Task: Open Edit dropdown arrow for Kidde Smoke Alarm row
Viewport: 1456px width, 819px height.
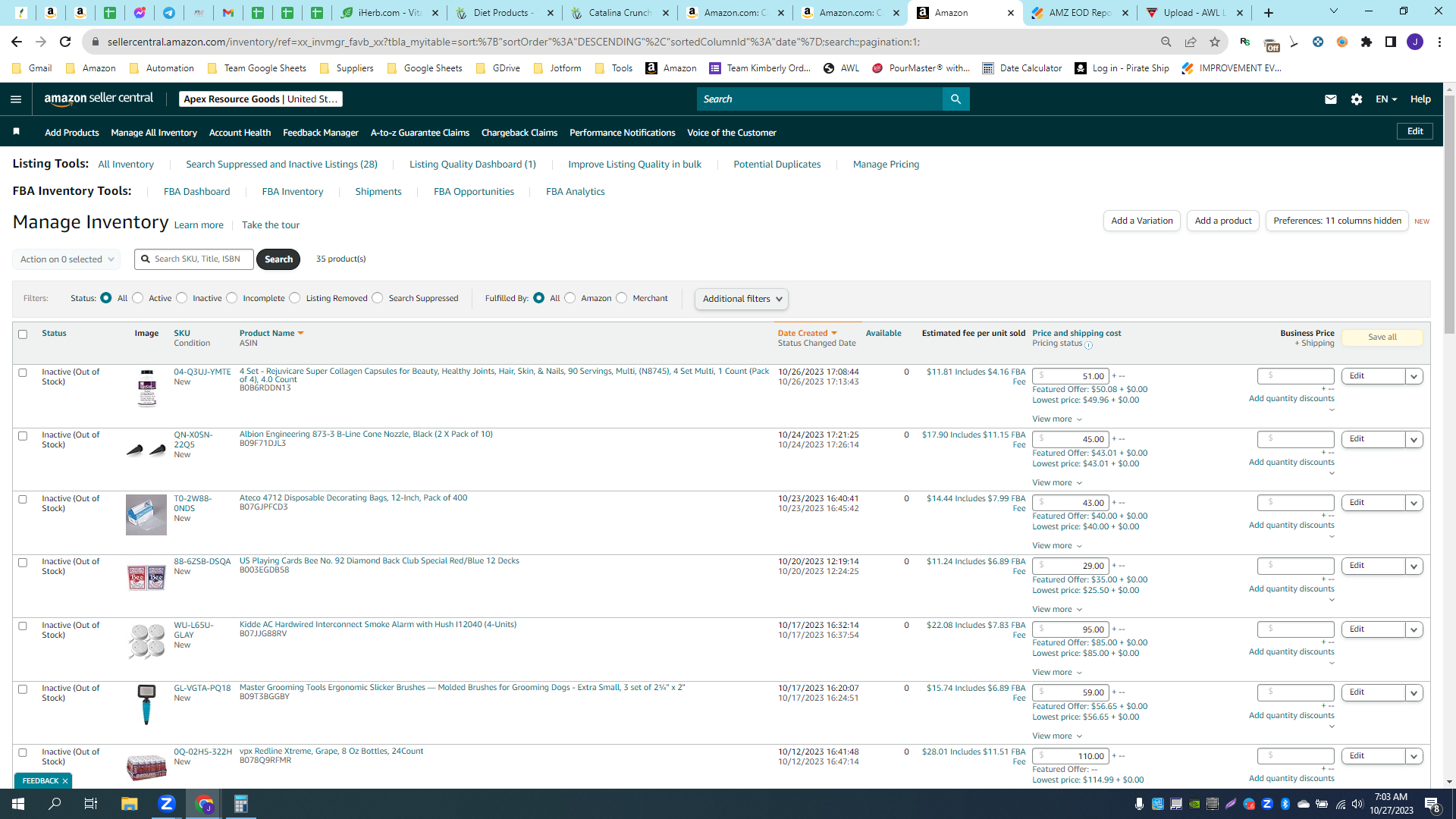Action: coord(1414,629)
